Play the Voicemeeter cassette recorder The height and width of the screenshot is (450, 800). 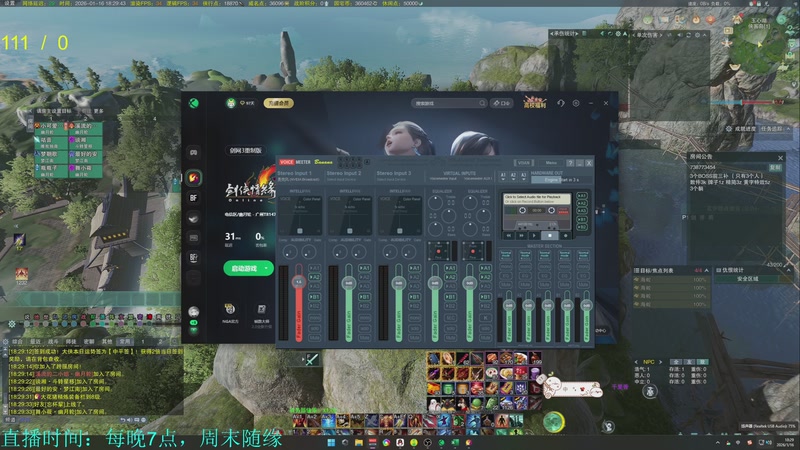coord(534,236)
